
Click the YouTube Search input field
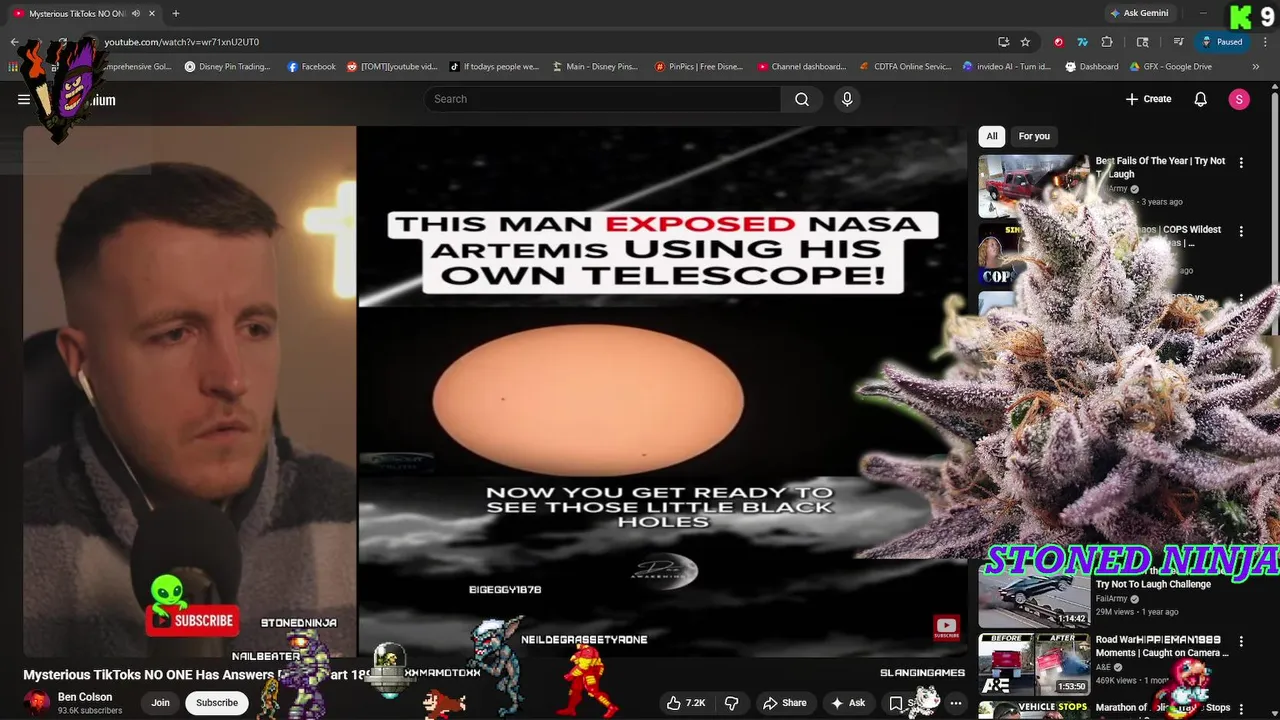604,99
